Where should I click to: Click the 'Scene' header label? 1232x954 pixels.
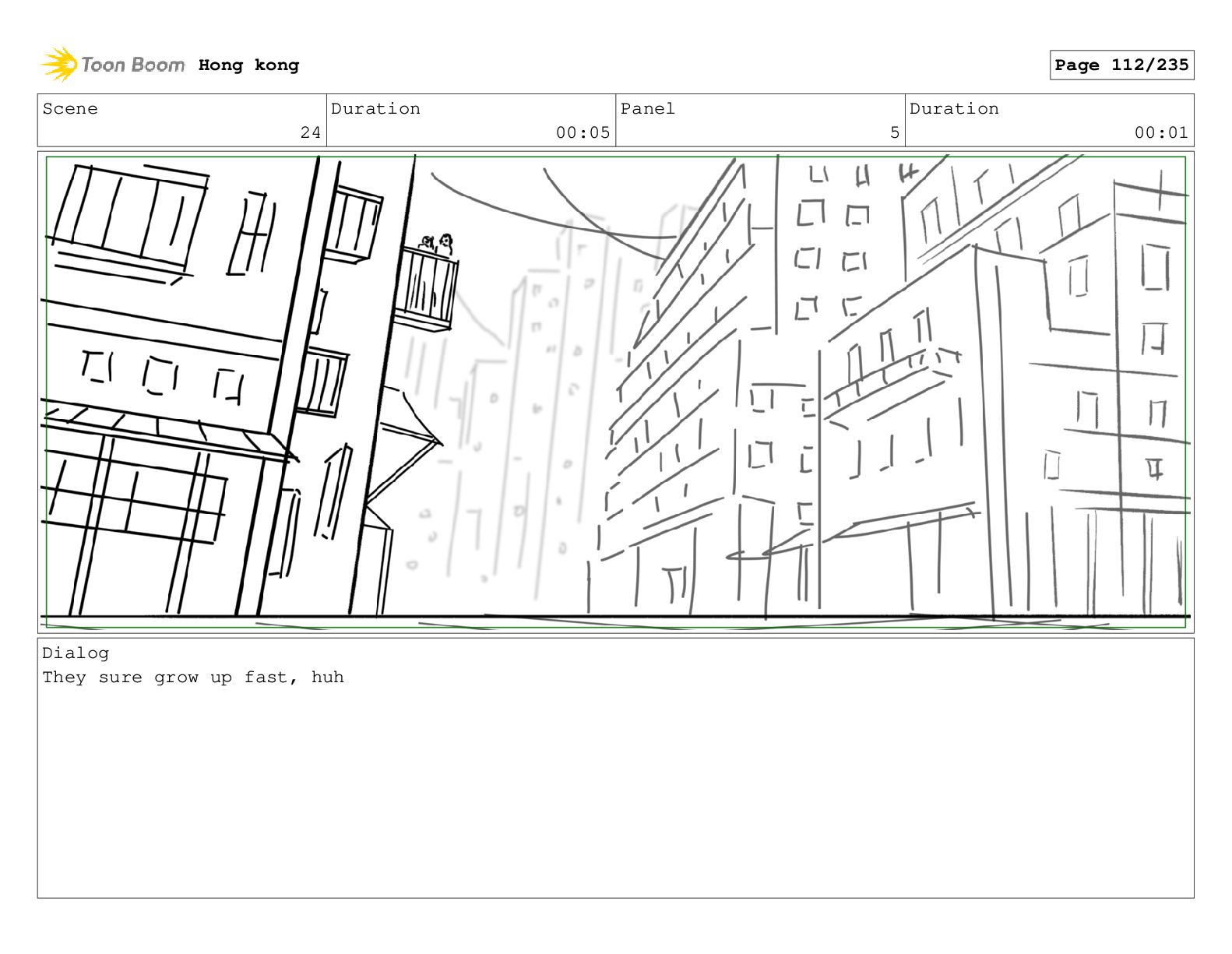[x=70, y=108]
